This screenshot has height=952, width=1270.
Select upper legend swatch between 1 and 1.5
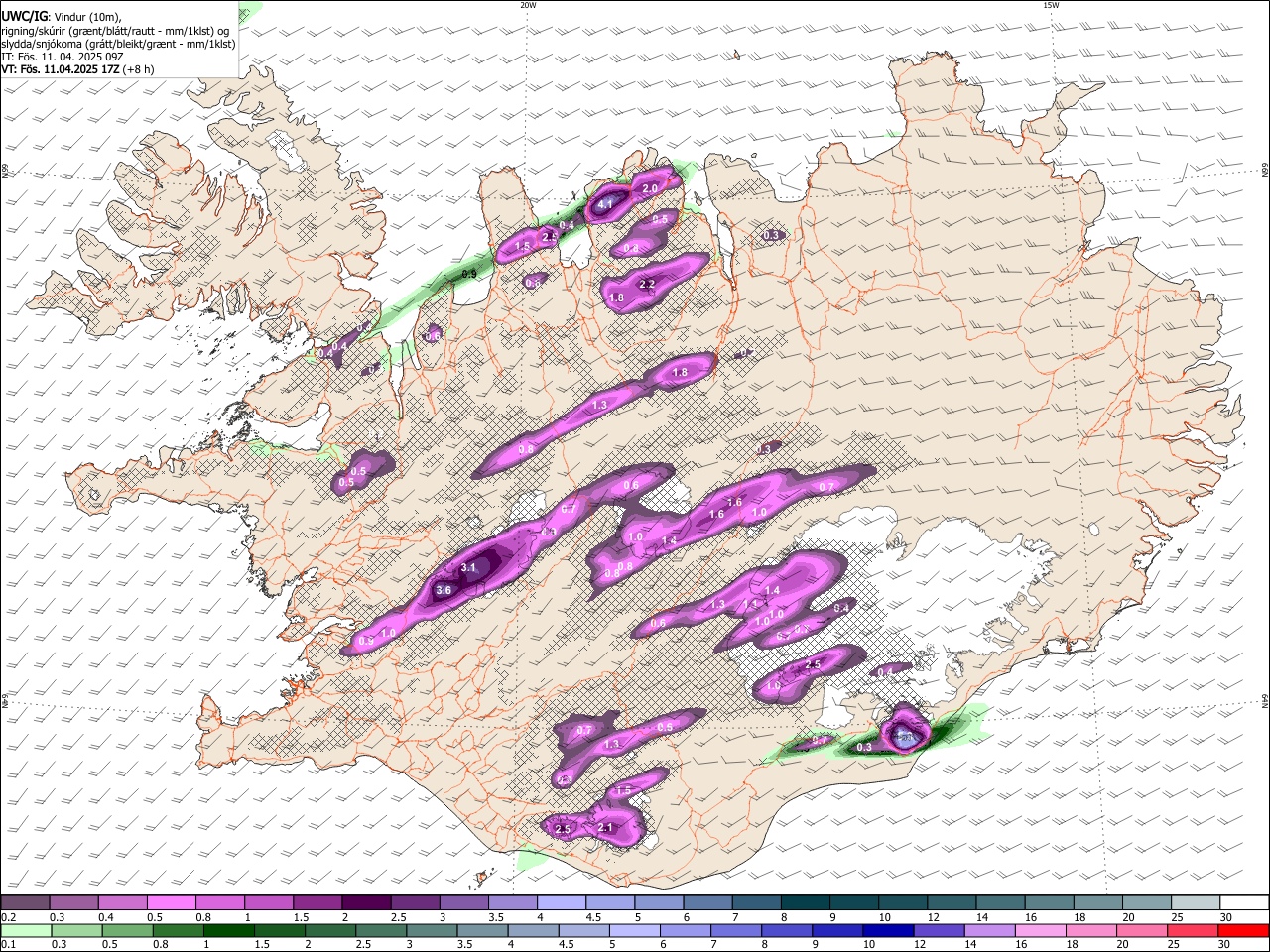269,902
